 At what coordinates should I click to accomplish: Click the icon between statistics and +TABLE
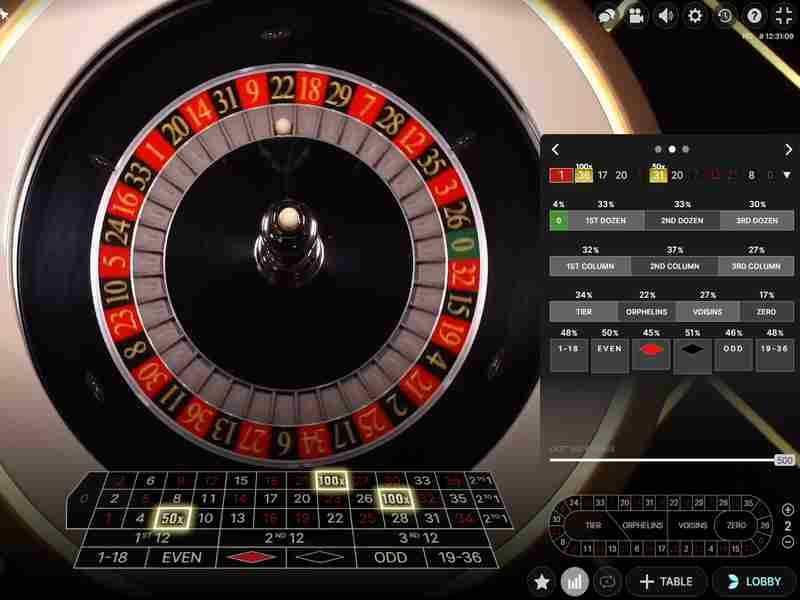(x=608, y=582)
